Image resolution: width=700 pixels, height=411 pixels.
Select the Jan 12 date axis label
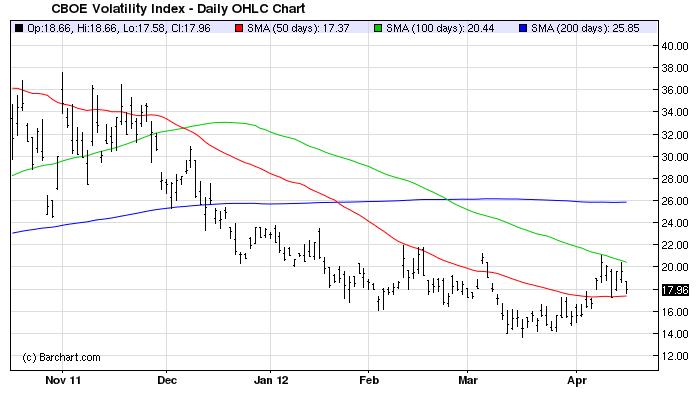pos(271,380)
